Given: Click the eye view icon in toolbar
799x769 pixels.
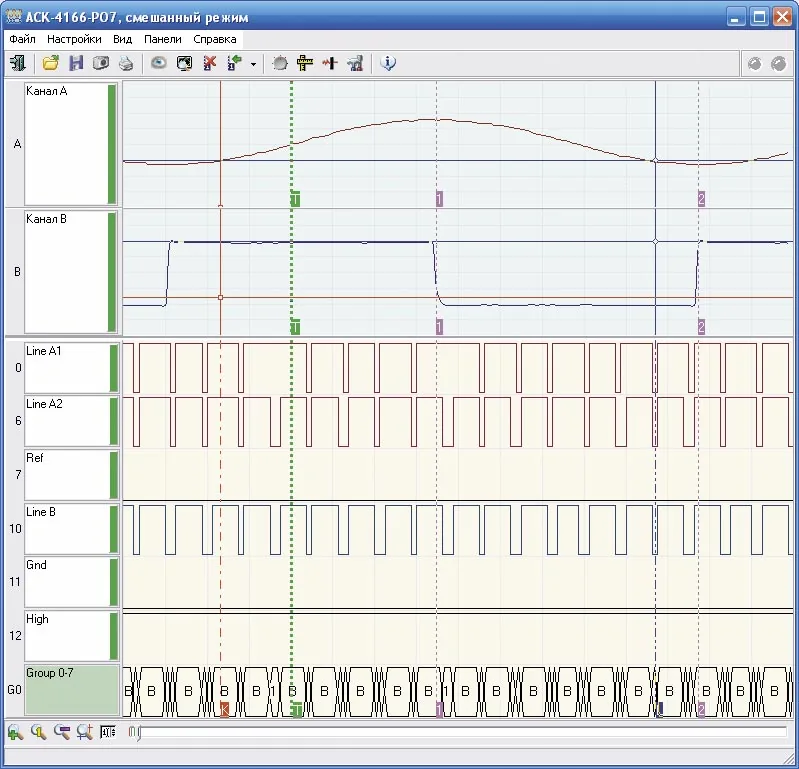Looking at the screenshot, I should tap(158, 63).
